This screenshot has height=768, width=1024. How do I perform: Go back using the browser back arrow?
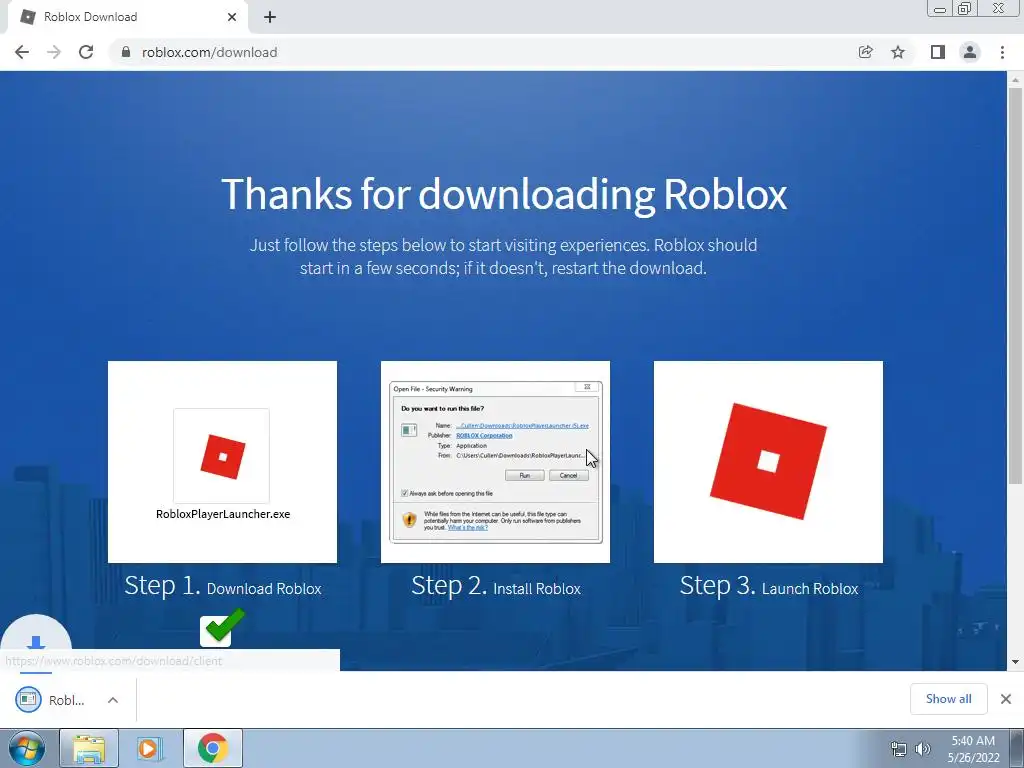(x=22, y=52)
